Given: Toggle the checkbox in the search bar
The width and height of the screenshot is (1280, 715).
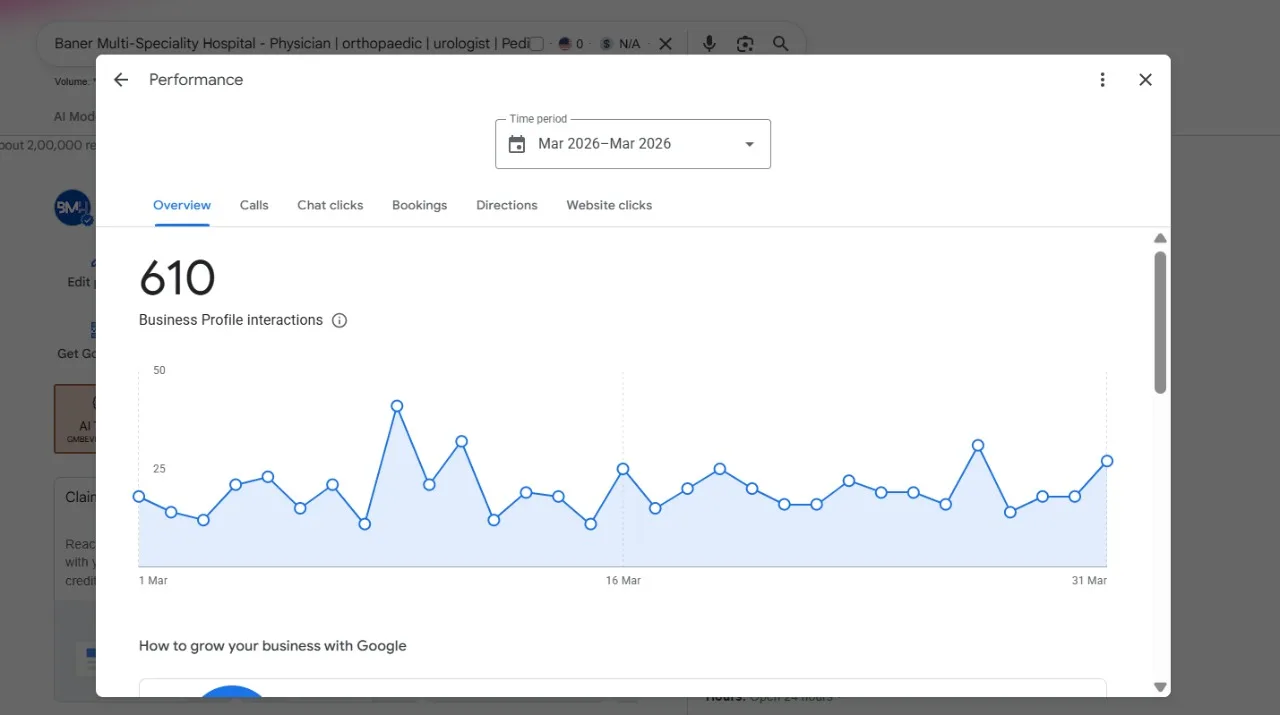Looking at the screenshot, I should [536, 44].
